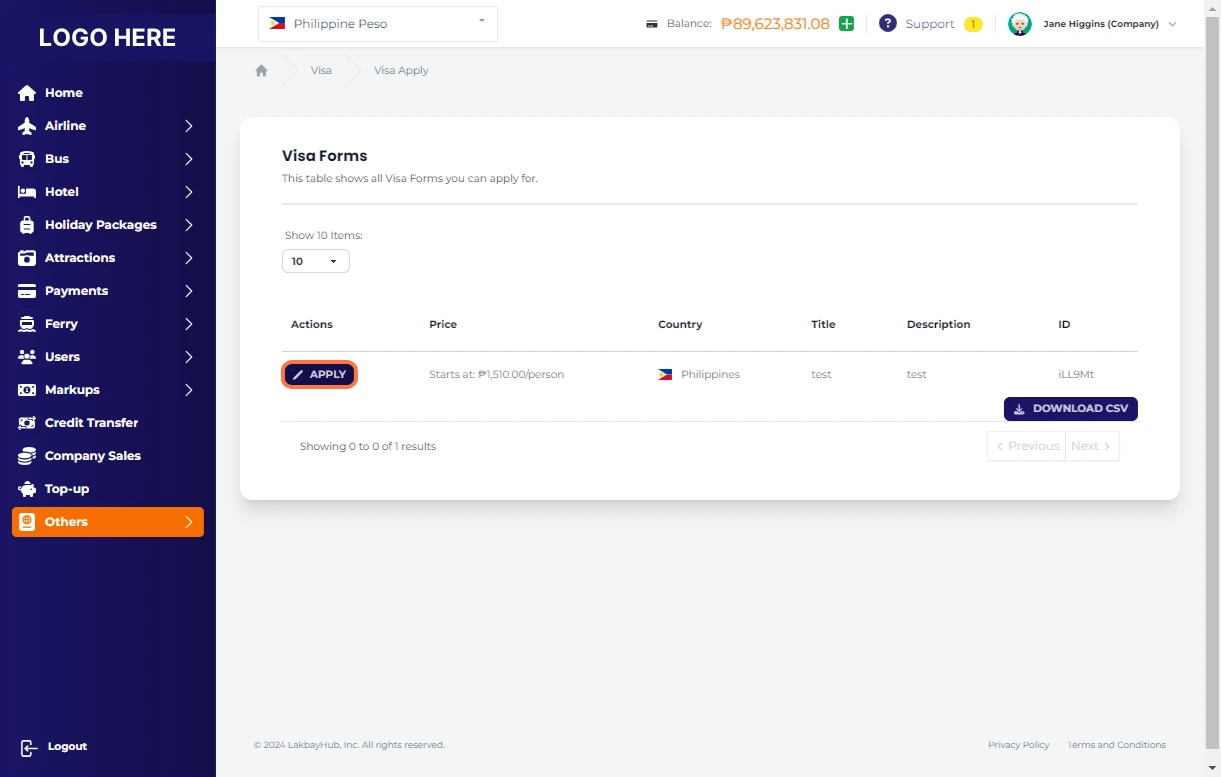Open the Philippine Peso currency dropdown

377,24
